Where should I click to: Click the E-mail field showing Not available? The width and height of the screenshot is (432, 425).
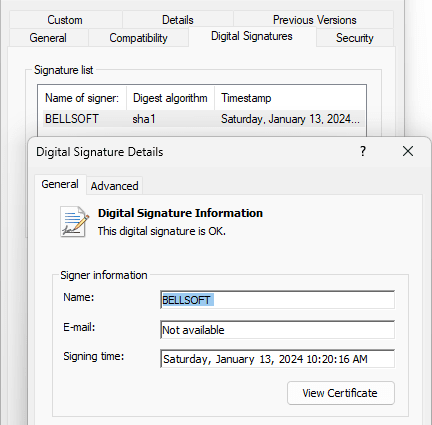(277, 330)
